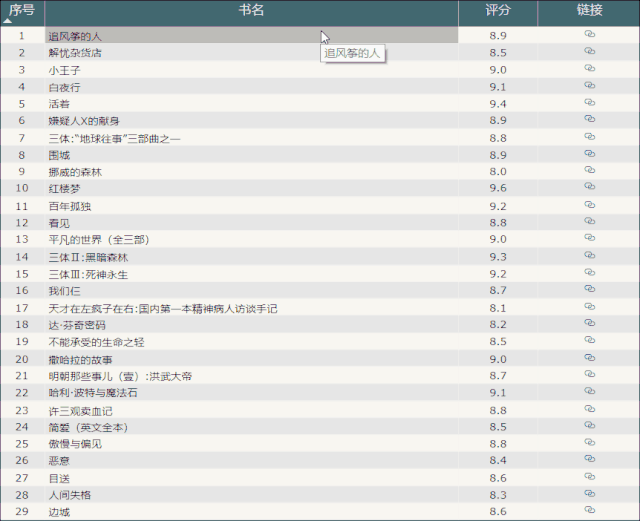Image resolution: width=640 pixels, height=521 pixels.
Task: Select the title 平凡的世界（全三部）
Action: tap(99, 239)
